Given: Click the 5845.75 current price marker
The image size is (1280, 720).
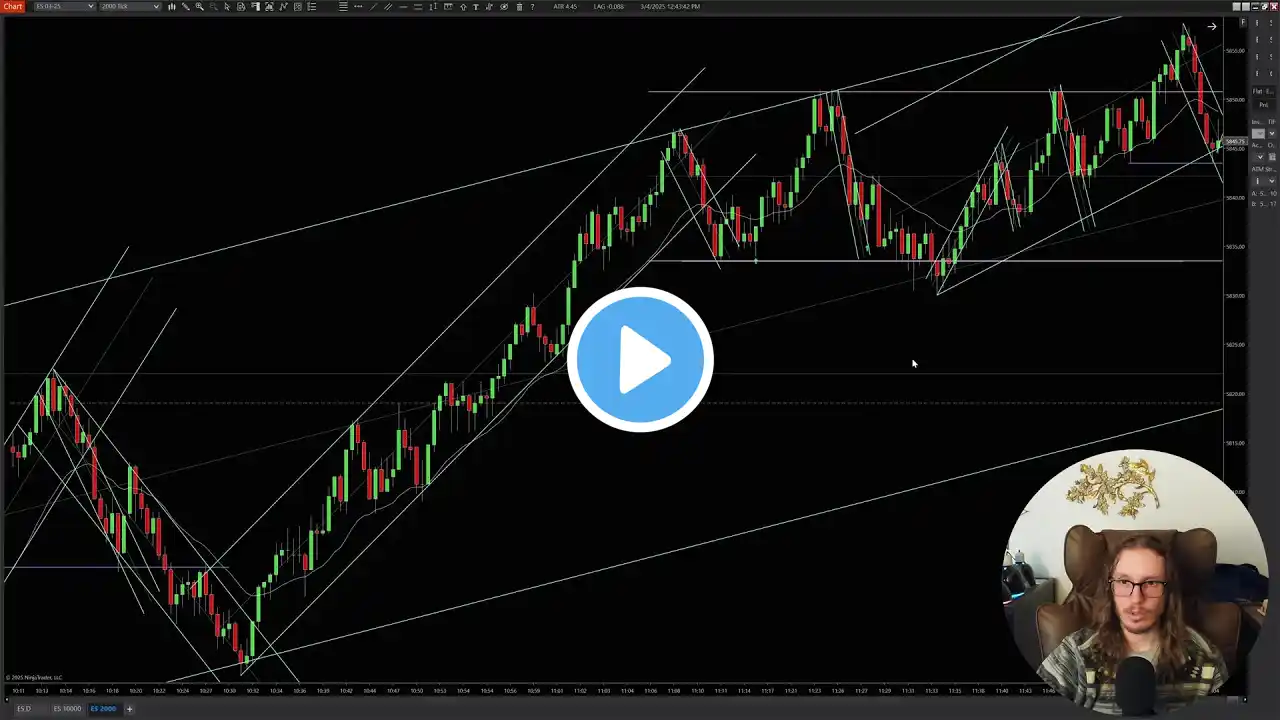Looking at the screenshot, I should 1235,141.
